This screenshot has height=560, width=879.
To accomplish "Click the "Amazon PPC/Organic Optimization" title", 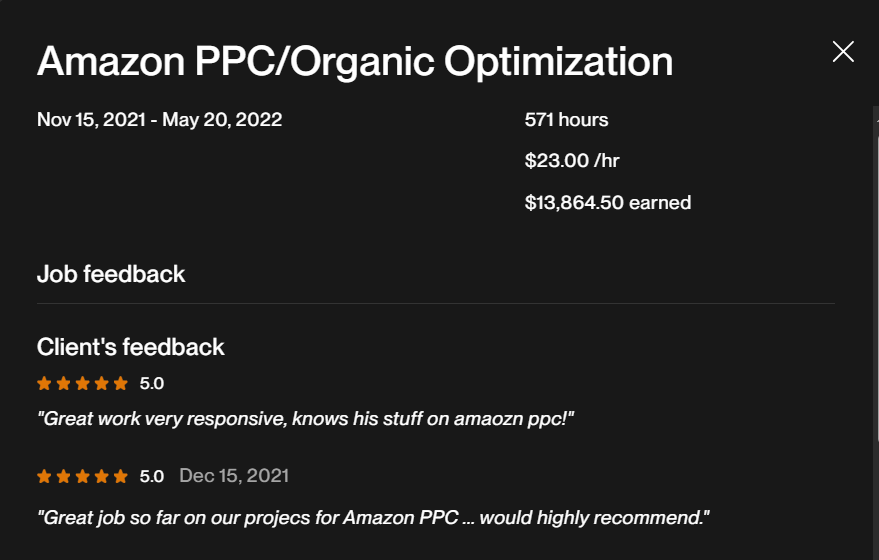I will click(x=354, y=62).
